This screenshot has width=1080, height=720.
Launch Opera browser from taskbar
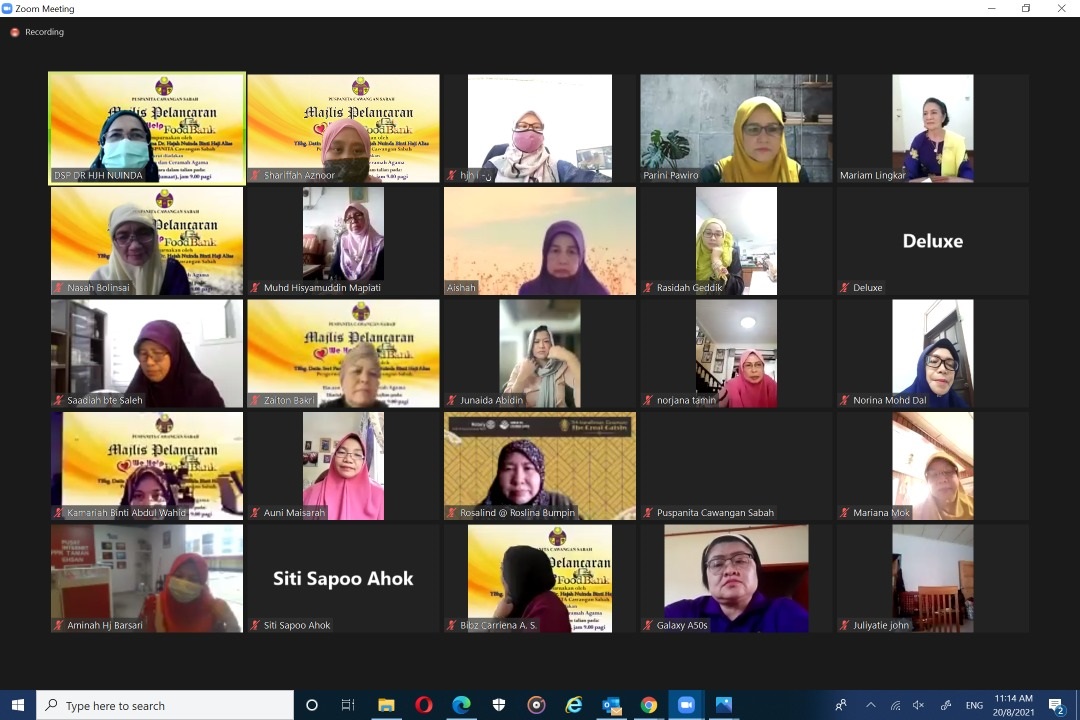(423, 705)
